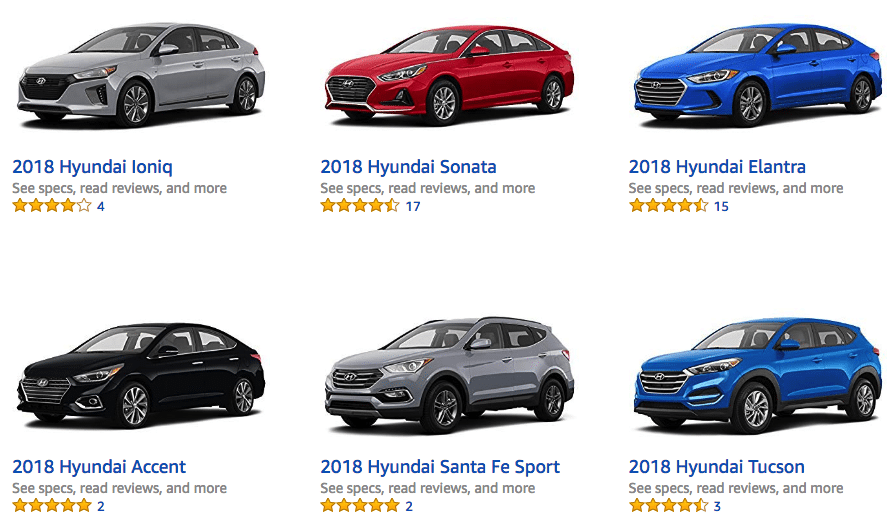The height and width of the screenshot is (524, 894).
Task: Open the 2018 Hyundai Ioniq link
Action: tap(92, 167)
